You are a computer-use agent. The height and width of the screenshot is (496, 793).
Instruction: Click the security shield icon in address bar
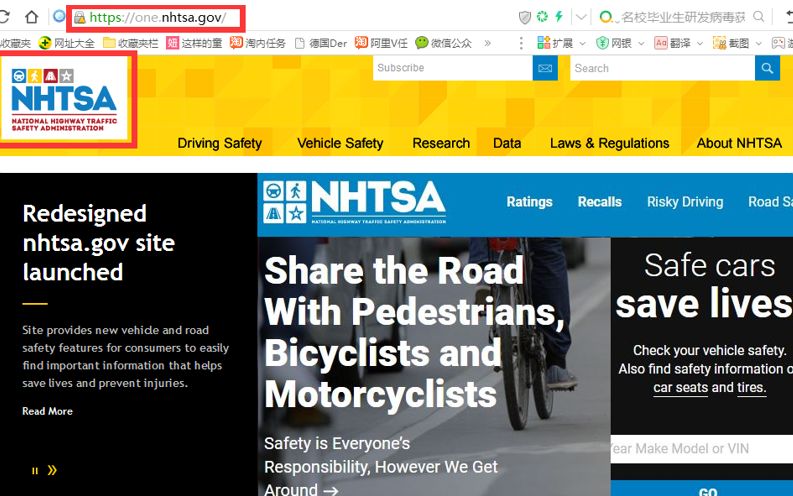[x=525, y=17]
